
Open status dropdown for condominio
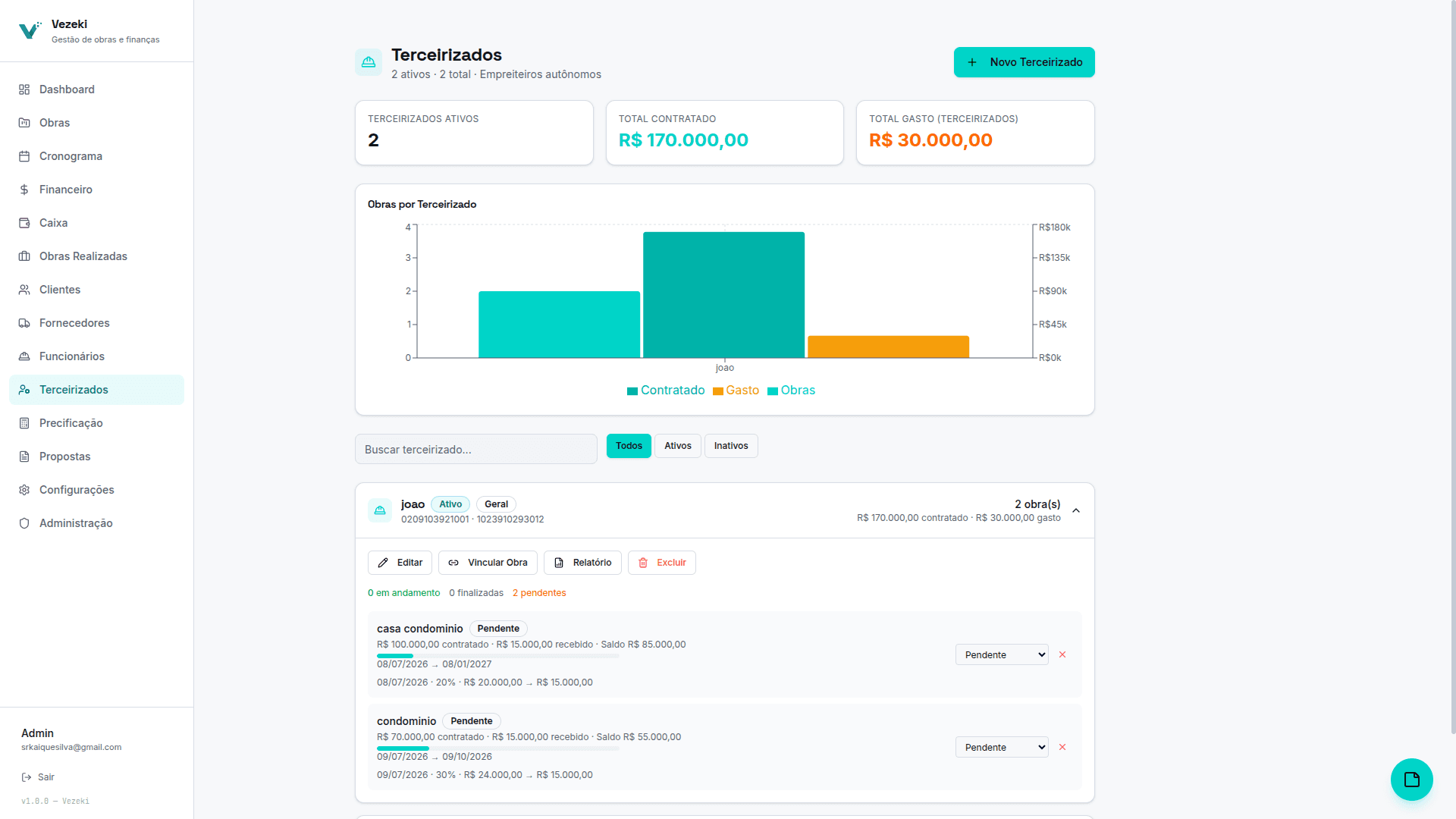click(1002, 747)
